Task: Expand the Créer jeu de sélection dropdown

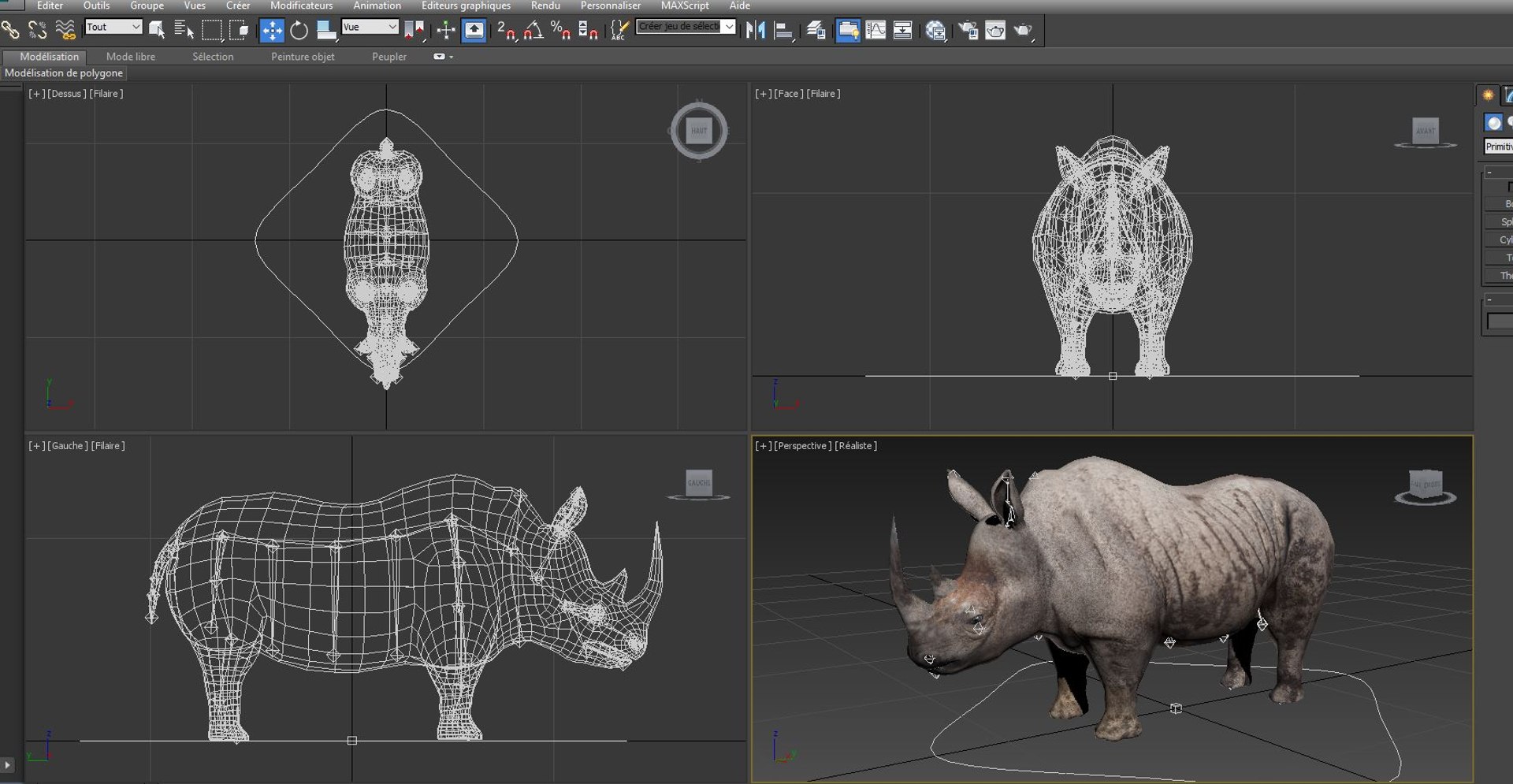Action: (686, 27)
